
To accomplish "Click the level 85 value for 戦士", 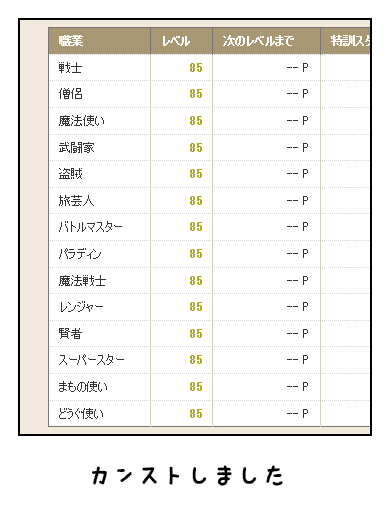I will coord(196,68).
